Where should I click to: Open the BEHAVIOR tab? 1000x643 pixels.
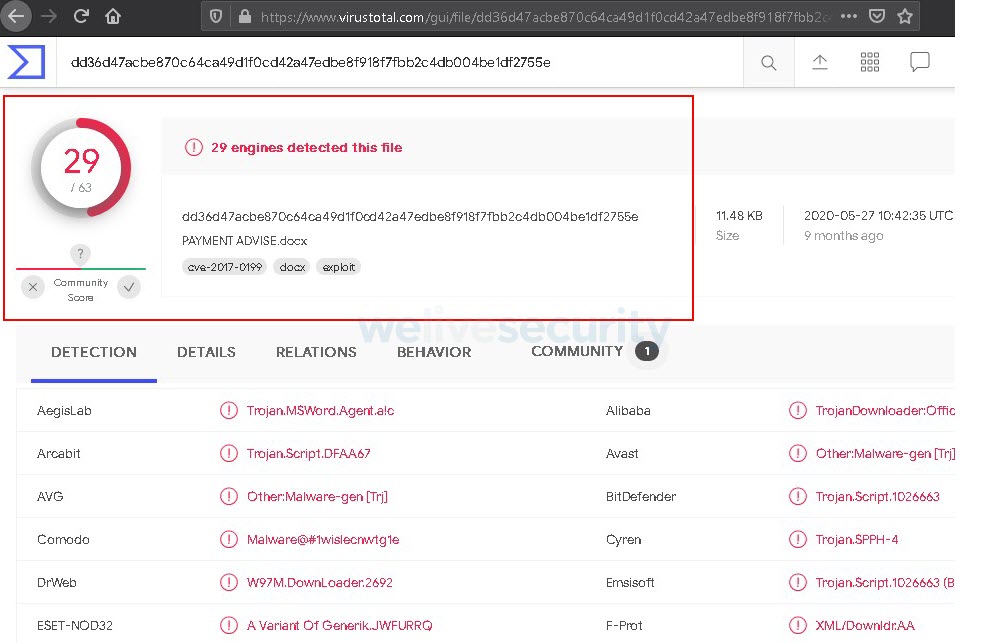(434, 352)
